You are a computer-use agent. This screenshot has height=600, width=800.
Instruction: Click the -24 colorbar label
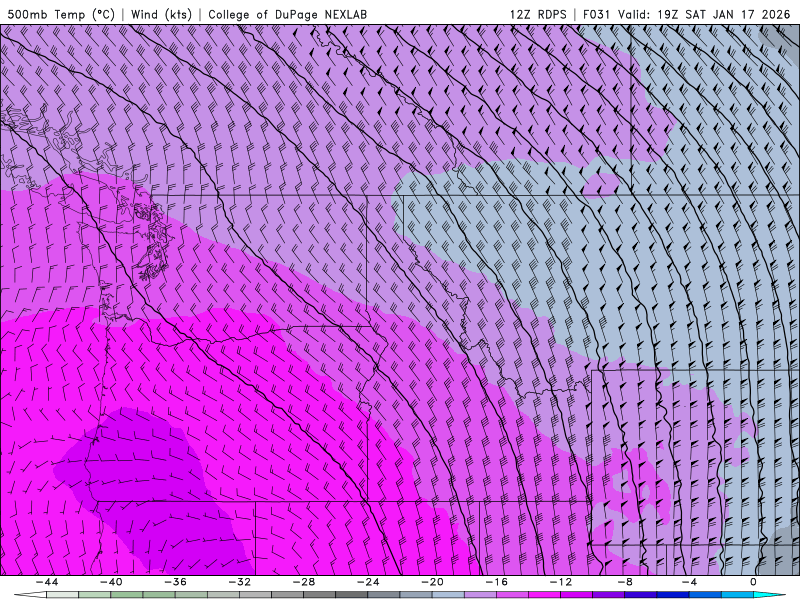(368, 582)
